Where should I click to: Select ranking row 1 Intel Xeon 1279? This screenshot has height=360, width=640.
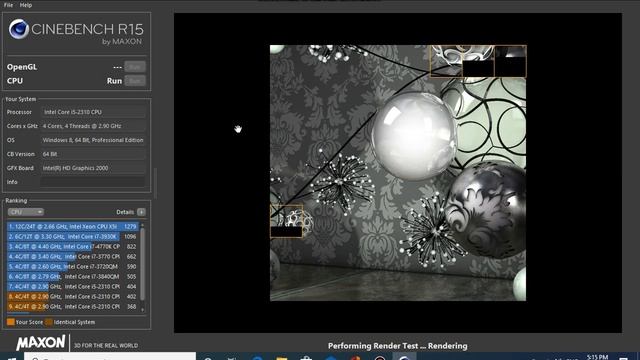click(73, 226)
